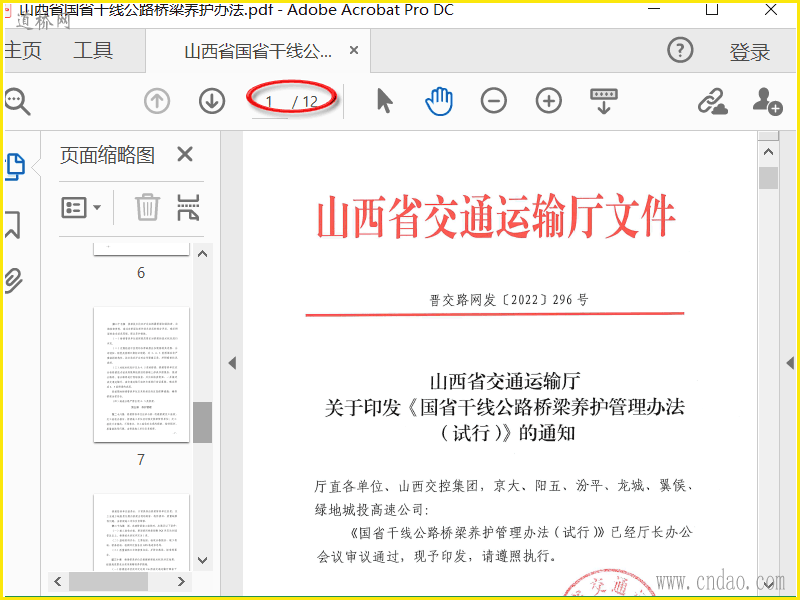Screen dimensions: 800x600
Task: Open Page Thumbnails sidebar icon
Action: [x=15, y=167]
